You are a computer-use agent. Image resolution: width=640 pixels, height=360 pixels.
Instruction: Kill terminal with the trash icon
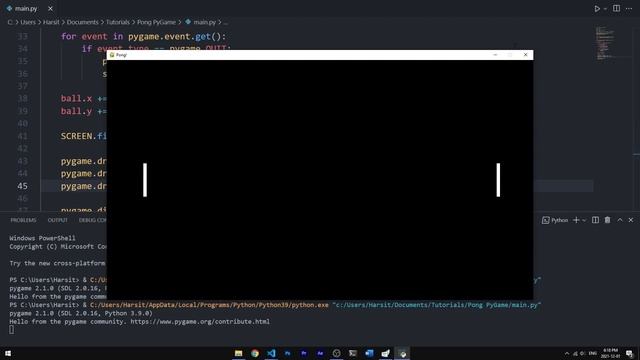click(607, 220)
